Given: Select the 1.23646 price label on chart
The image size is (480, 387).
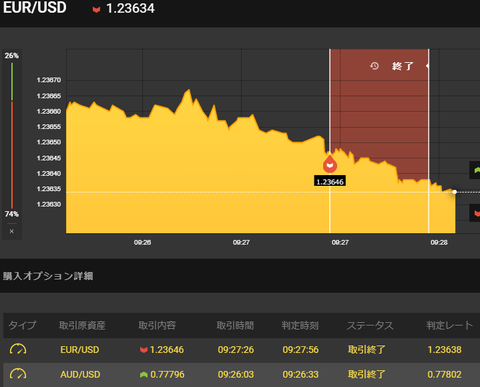Looking at the screenshot, I should tap(330, 182).
